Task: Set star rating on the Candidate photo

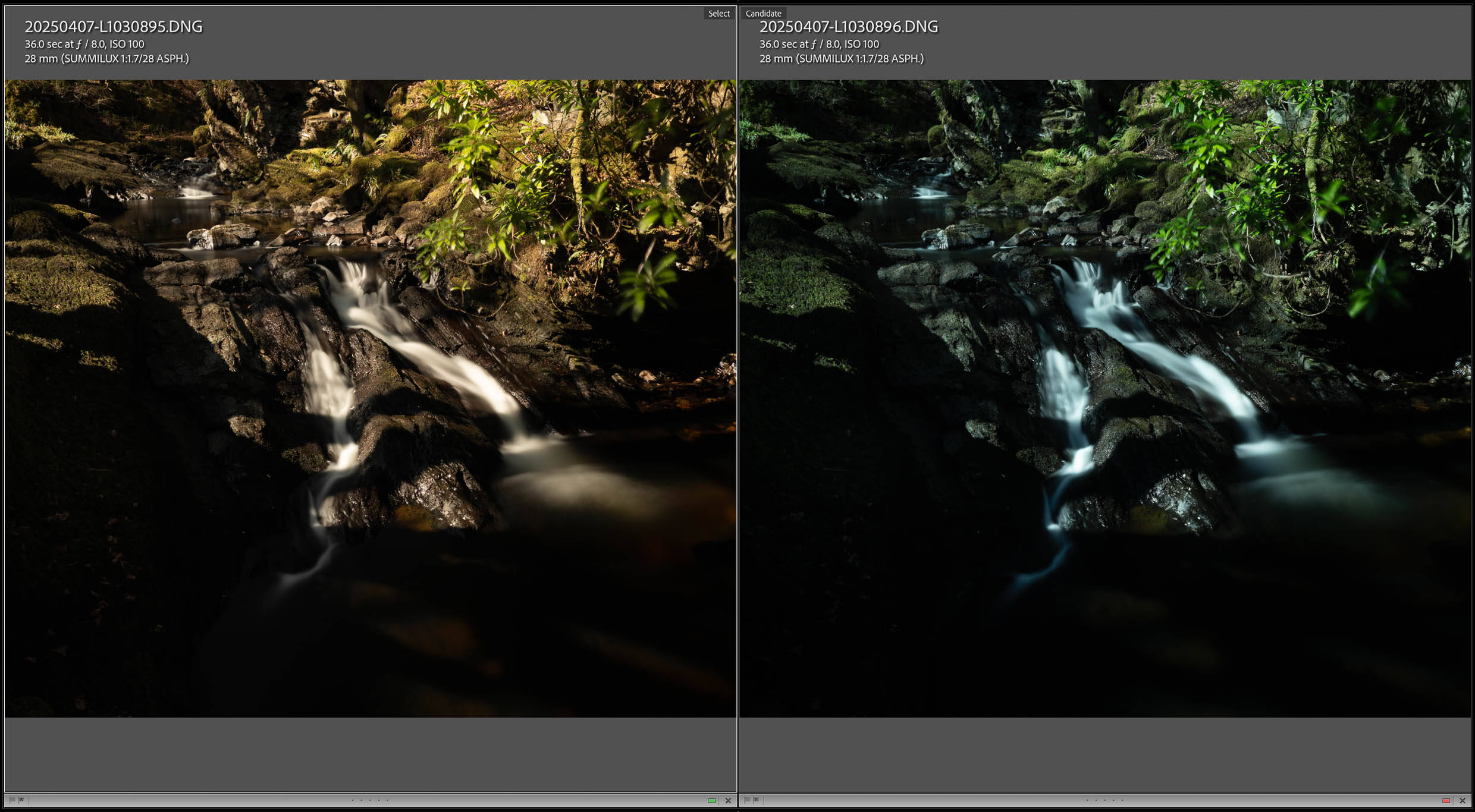Action: tap(1105, 800)
